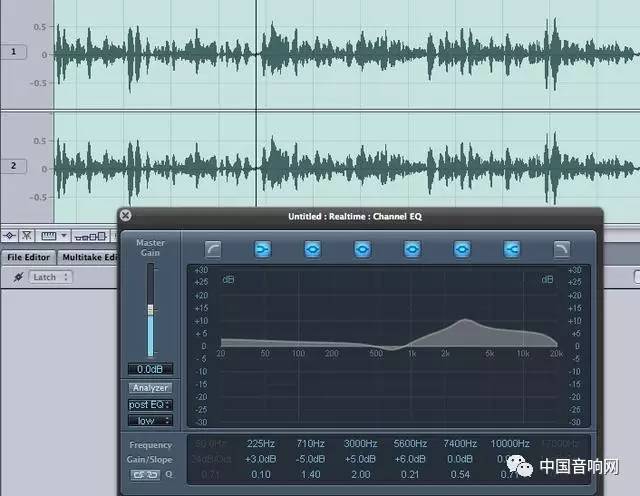Select the -5.0dB gain value
The image size is (640, 496).
pos(311,459)
